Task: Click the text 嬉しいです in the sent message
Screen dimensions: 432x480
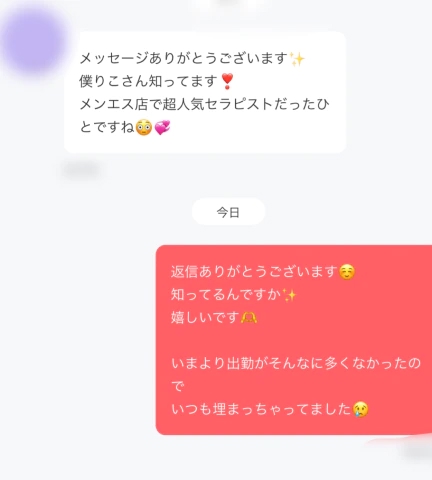Action: coord(205,317)
